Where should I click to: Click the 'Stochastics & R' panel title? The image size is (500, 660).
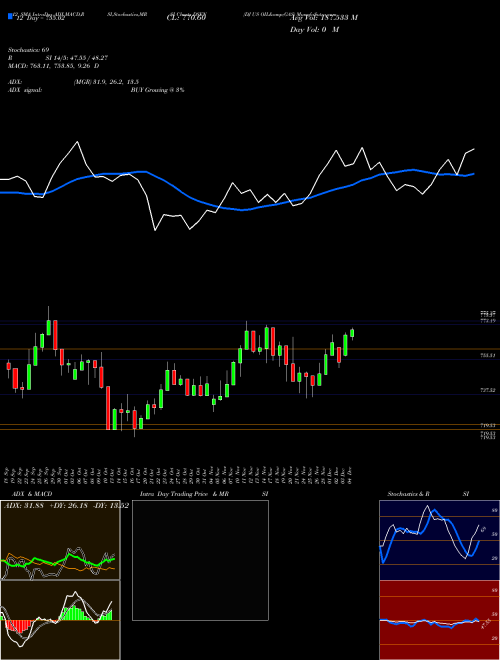click(x=409, y=494)
